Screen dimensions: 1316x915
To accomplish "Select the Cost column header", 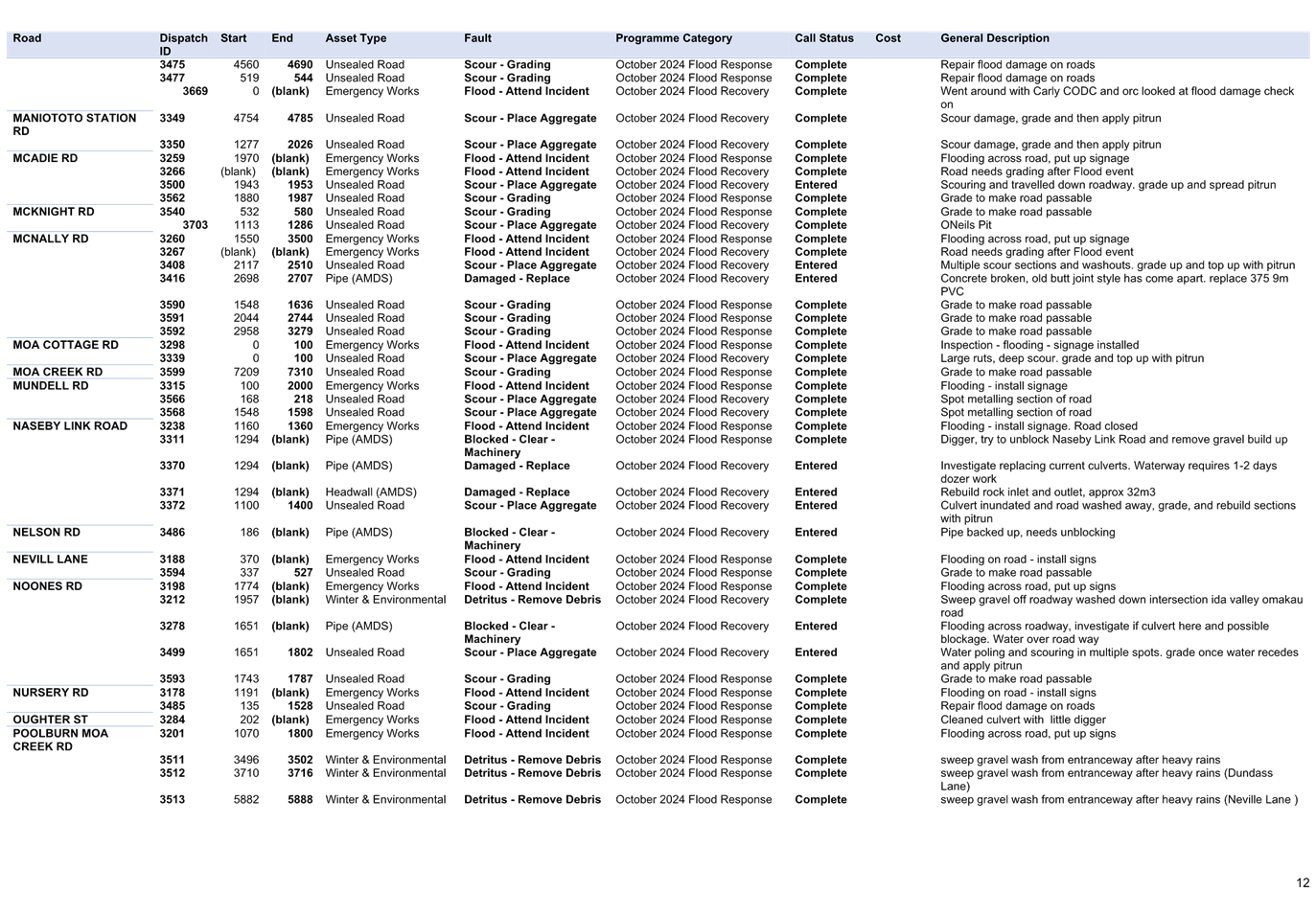I will coord(888,38).
